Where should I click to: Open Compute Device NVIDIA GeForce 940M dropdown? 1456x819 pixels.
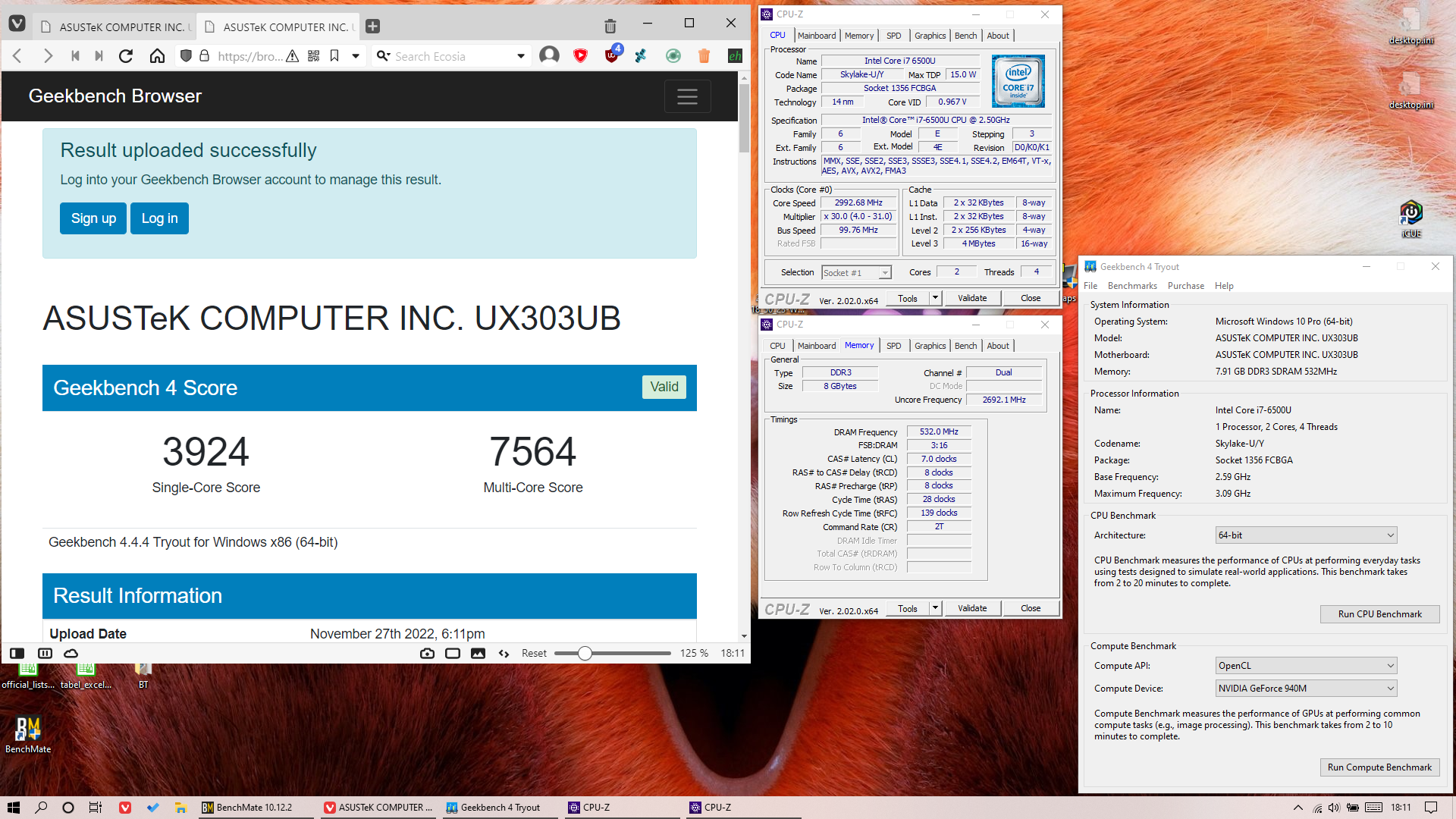[1306, 689]
